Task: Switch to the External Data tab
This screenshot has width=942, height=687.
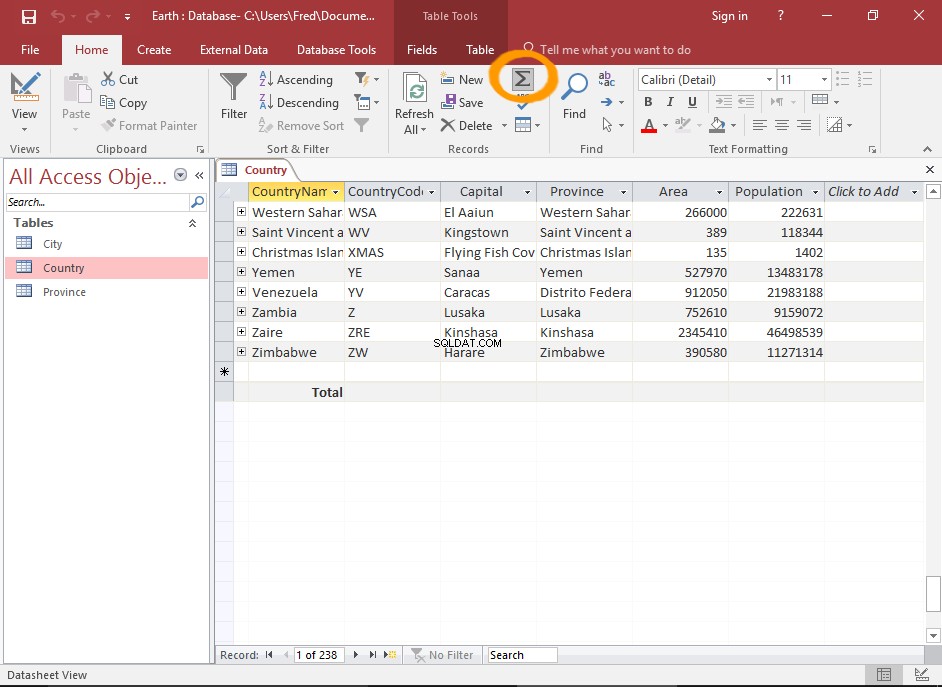Action: [x=234, y=50]
